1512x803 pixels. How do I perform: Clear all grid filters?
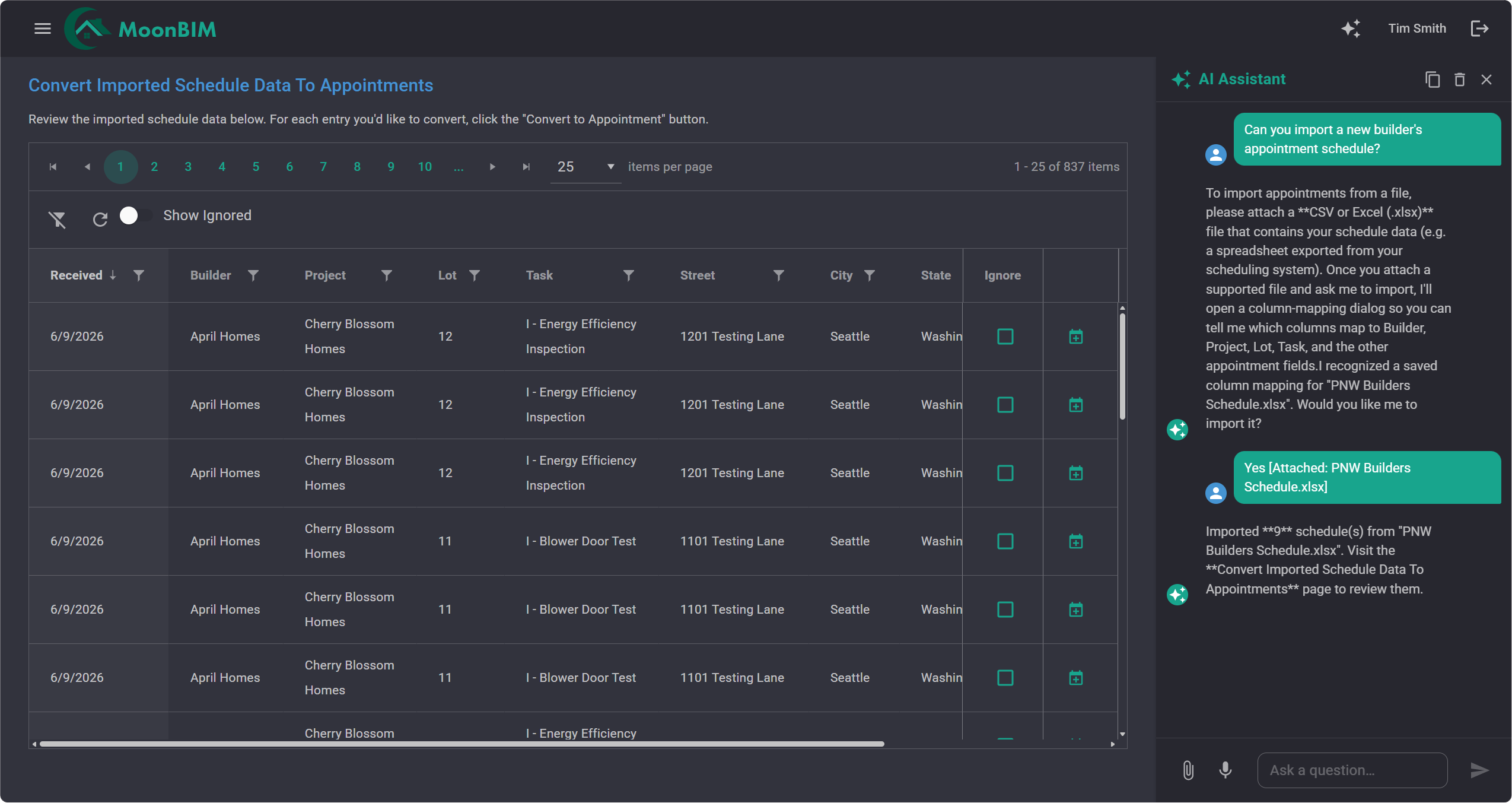pyautogui.click(x=57, y=220)
